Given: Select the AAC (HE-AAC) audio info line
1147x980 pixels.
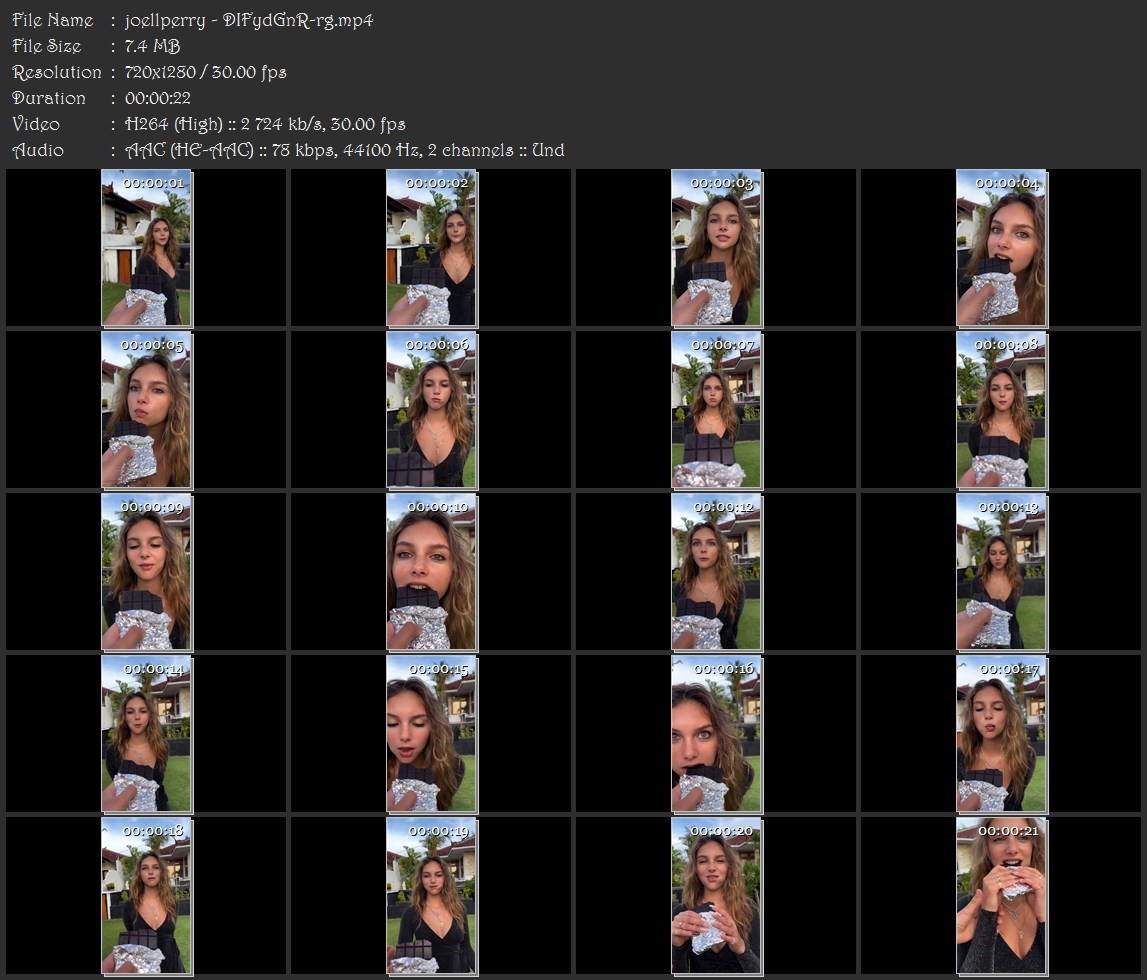Looking at the screenshot, I should 345,151.
